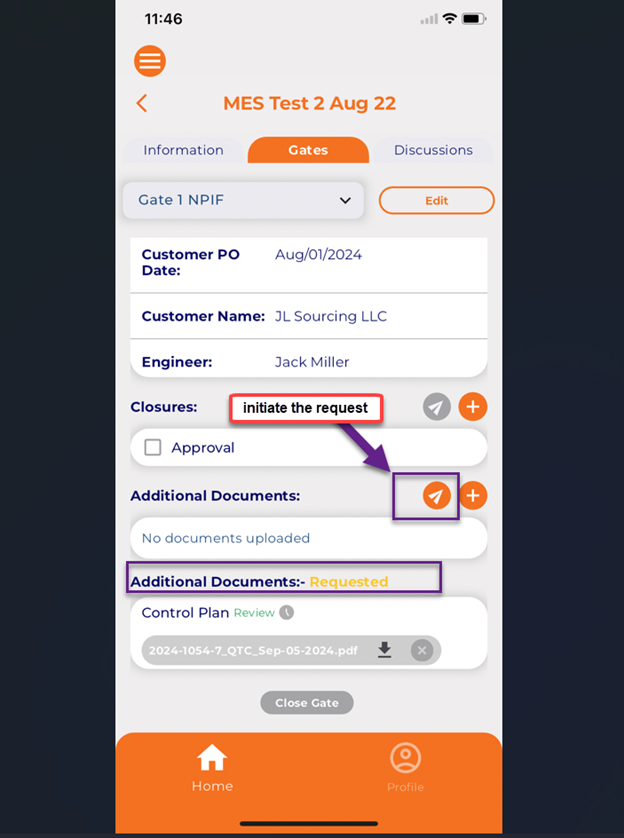Image resolution: width=624 pixels, height=838 pixels.
Task: Select the Gates tab
Action: tap(308, 150)
